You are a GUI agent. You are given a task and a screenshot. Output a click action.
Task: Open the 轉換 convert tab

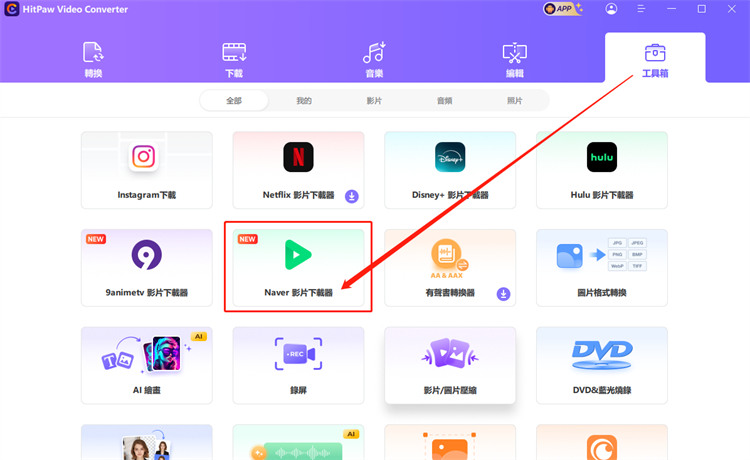coord(93,59)
